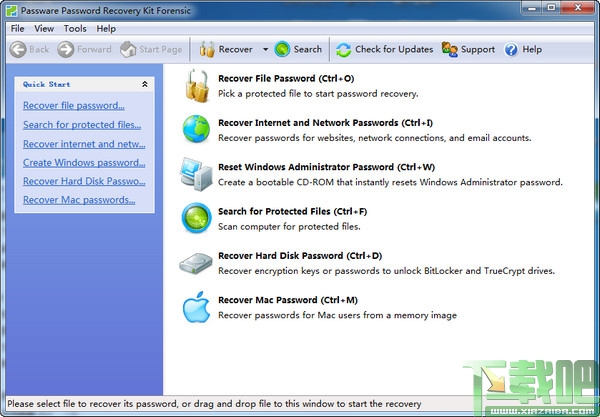
Task: Open the File menu
Action: (18, 29)
